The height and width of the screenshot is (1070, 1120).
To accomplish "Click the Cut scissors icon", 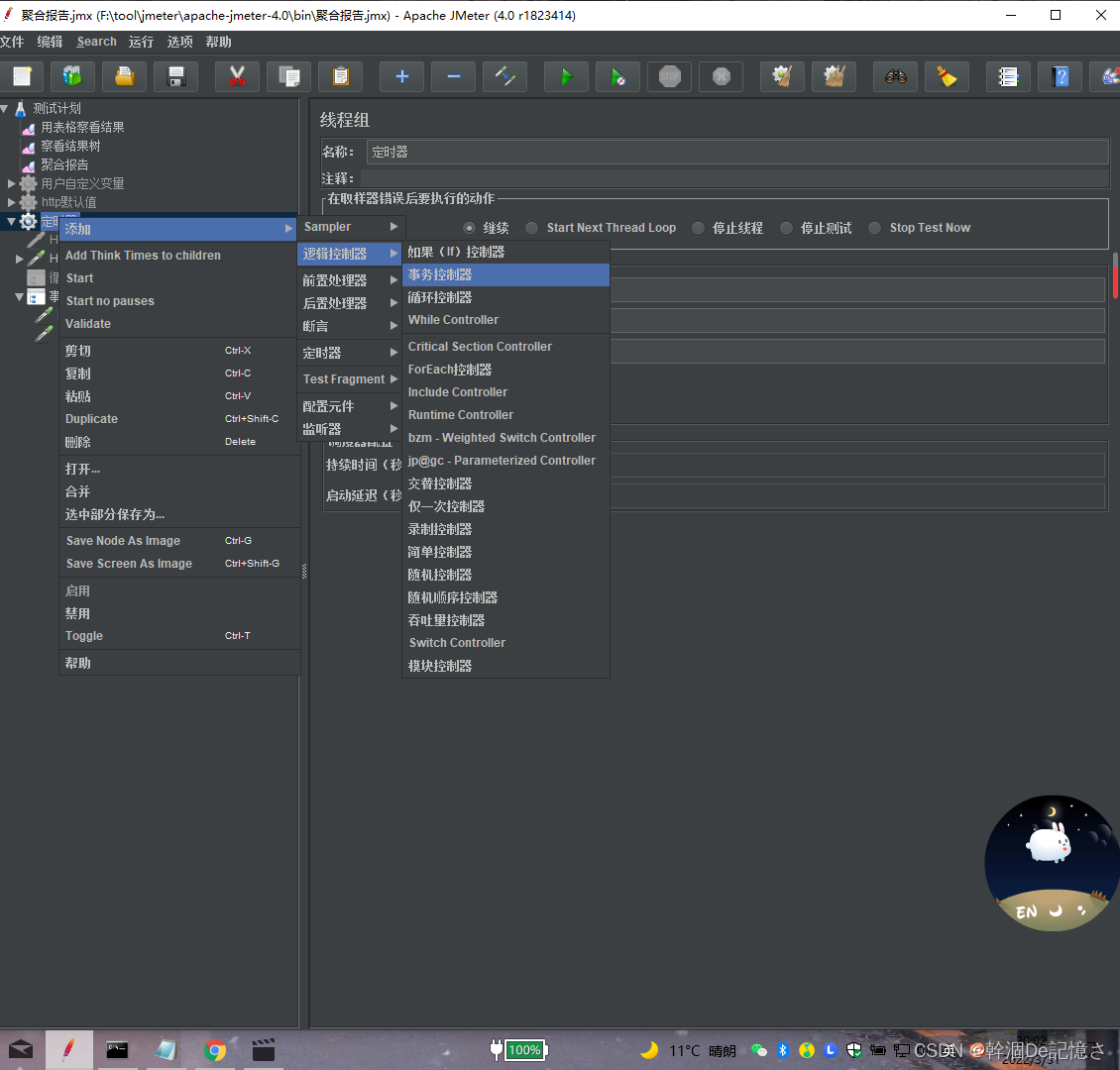I will (237, 76).
